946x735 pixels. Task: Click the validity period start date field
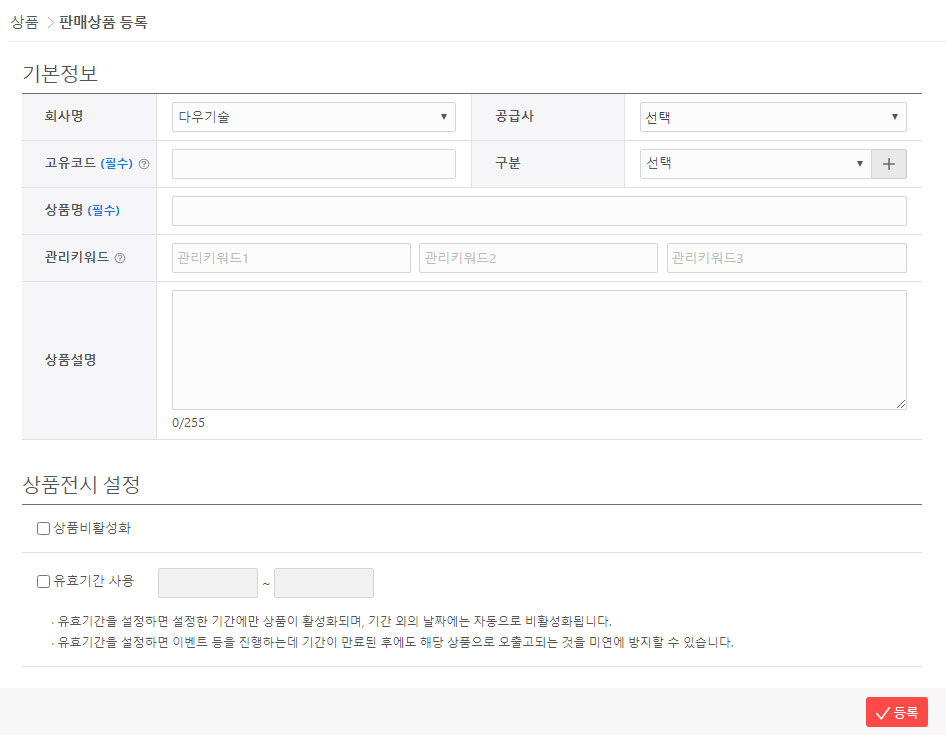point(207,582)
